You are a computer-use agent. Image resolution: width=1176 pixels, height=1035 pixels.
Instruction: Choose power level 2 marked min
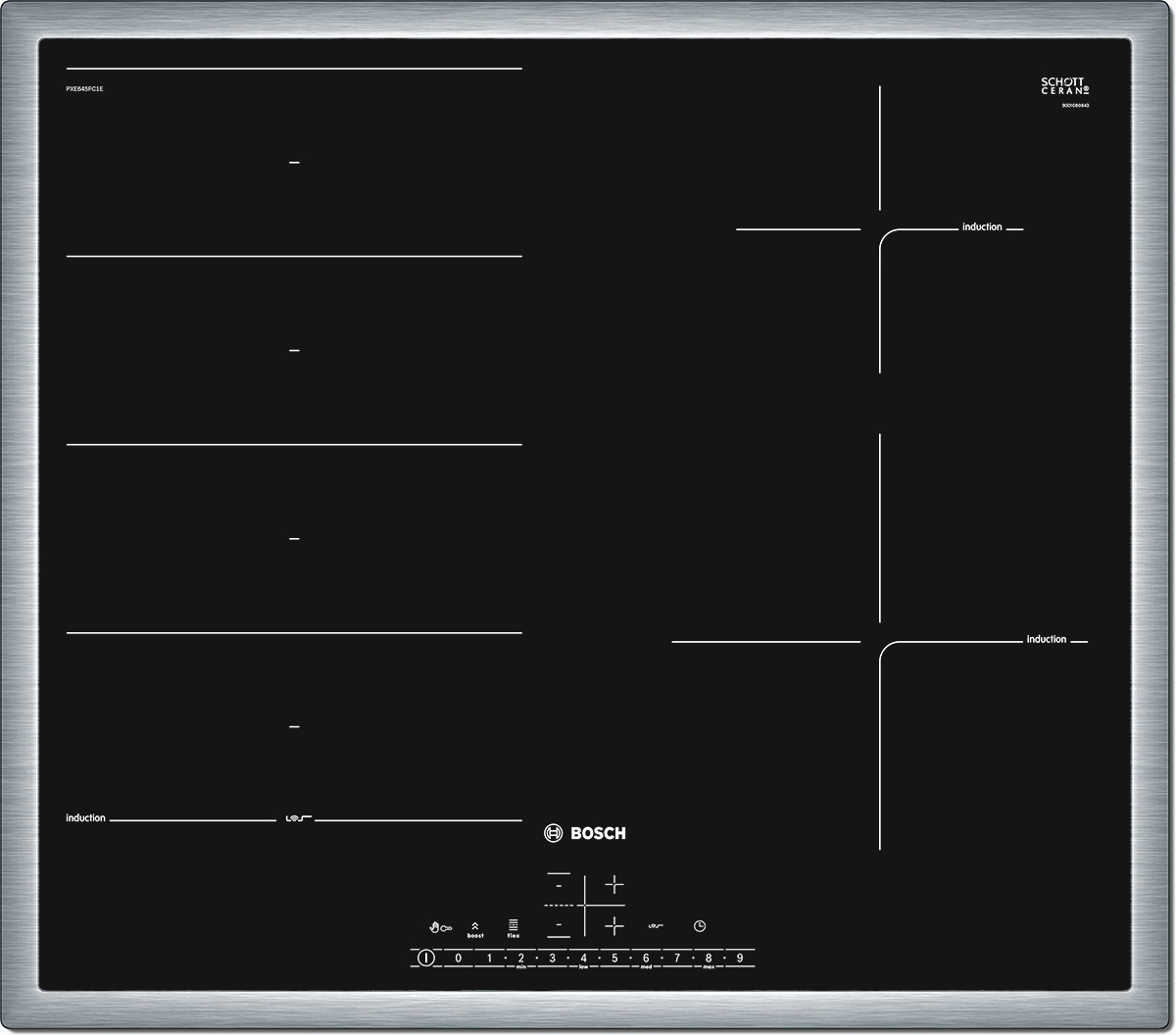tap(520, 958)
